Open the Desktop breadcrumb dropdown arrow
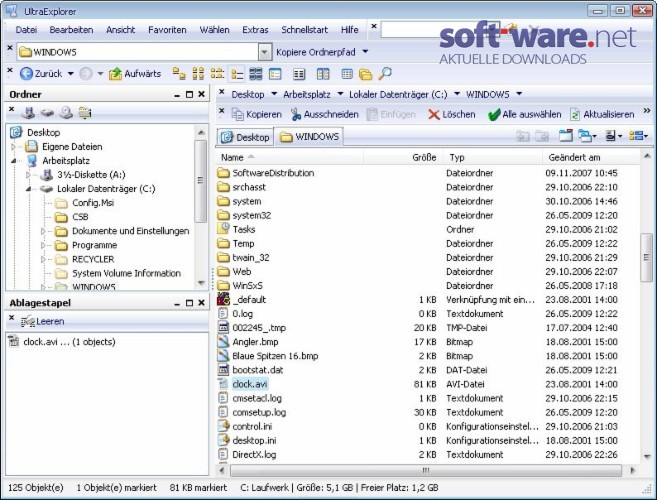 (274, 94)
